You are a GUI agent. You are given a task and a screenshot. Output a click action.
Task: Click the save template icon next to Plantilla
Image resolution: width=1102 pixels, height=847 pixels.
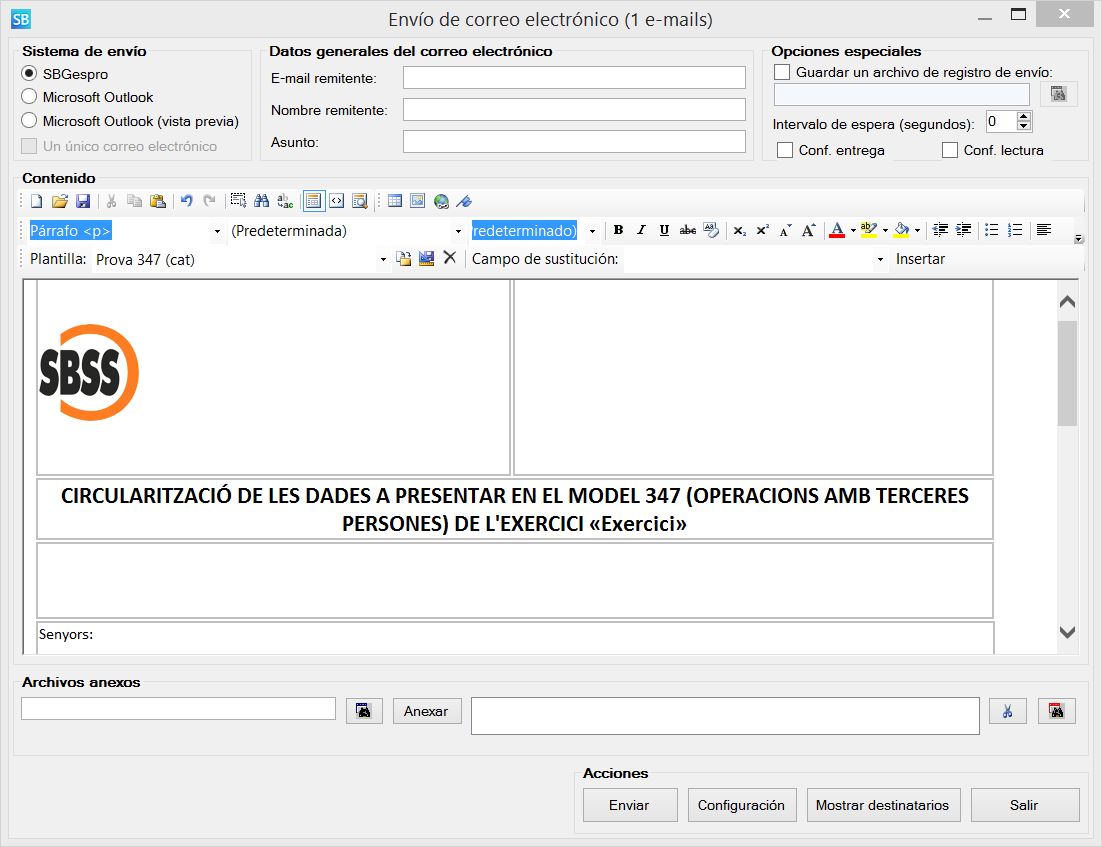click(427, 258)
